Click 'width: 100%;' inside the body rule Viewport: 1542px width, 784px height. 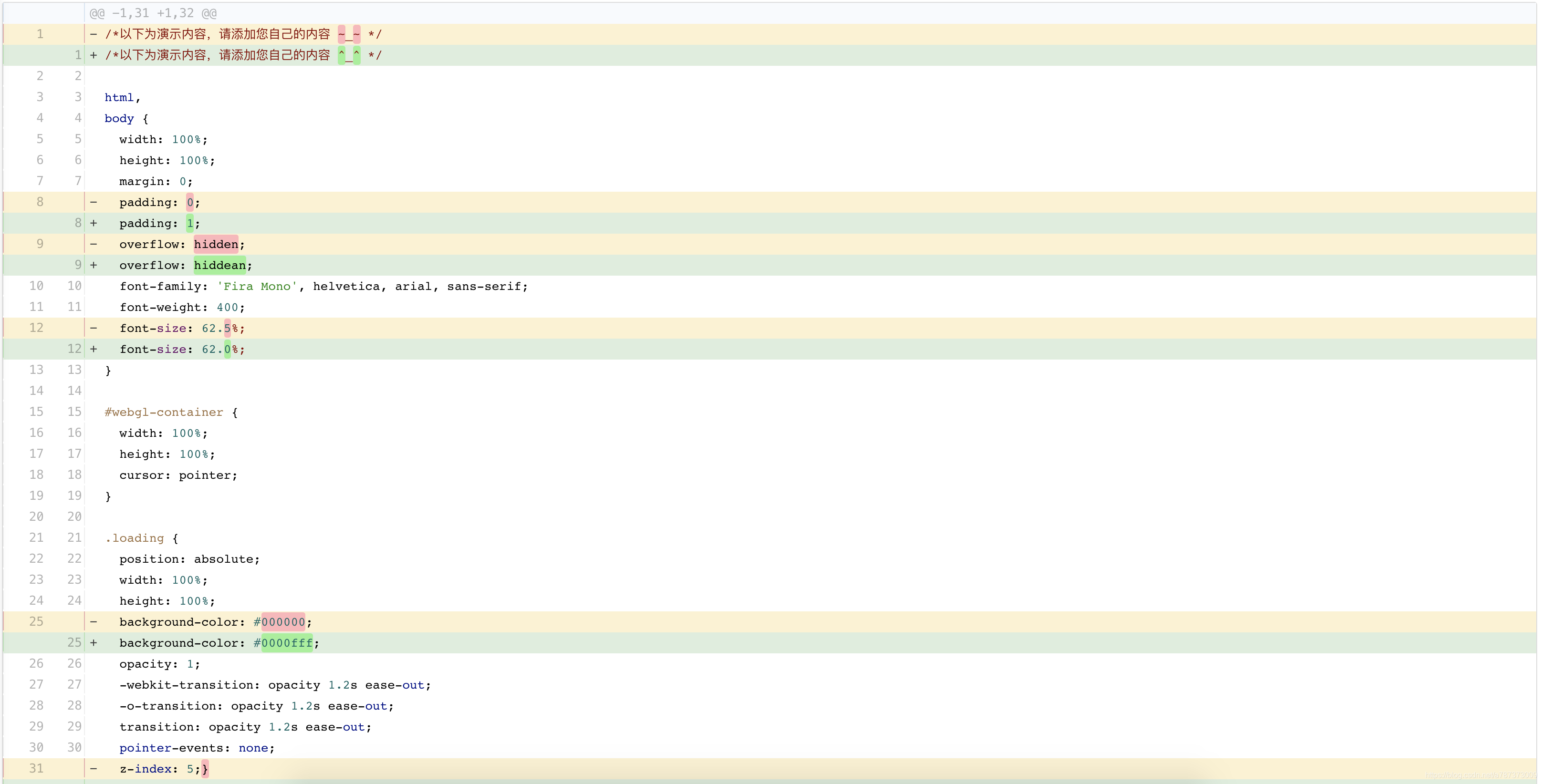164,139
